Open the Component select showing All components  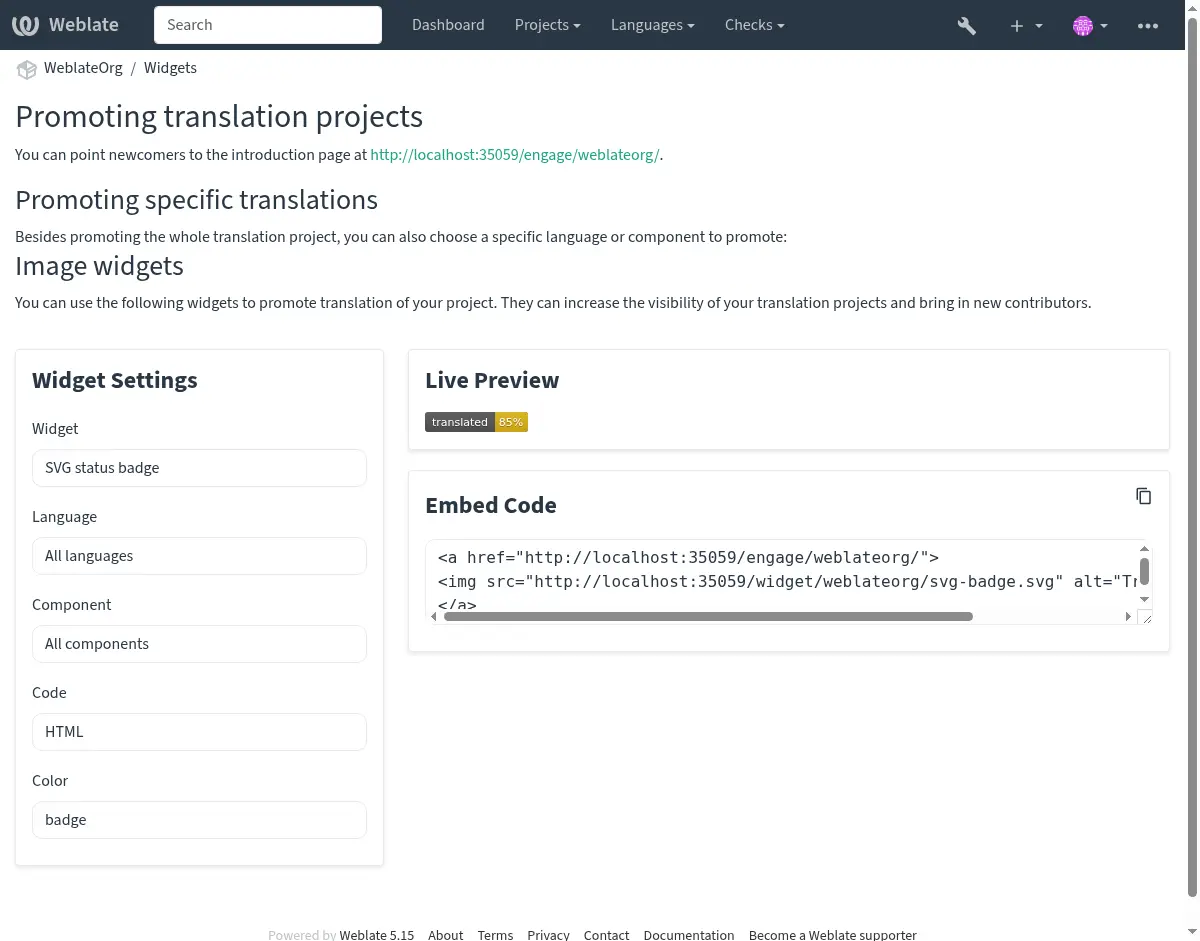point(200,644)
